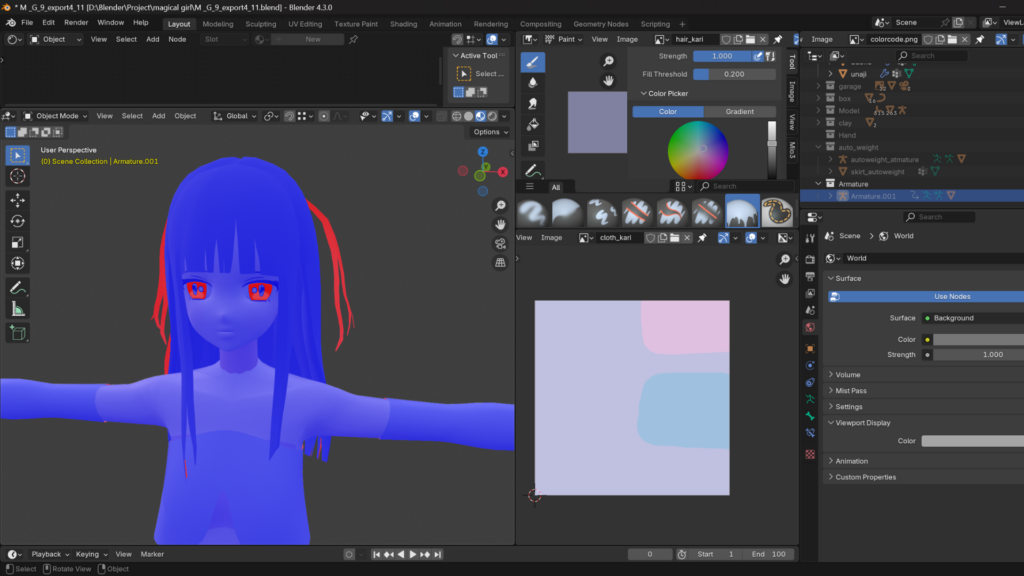This screenshot has height=576, width=1024.
Task: Select the Move tool in viewport toolbar
Action: tap(17, 200)
